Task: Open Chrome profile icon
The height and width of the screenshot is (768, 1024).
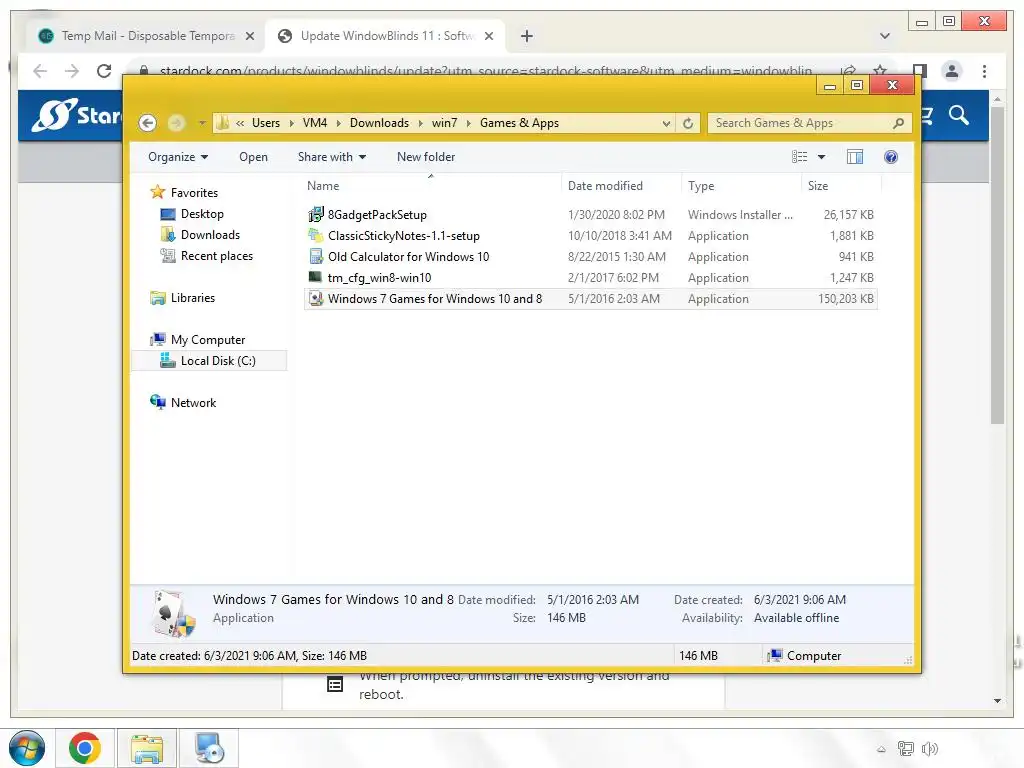Action: pyautogui.click(x=952, y=71)
